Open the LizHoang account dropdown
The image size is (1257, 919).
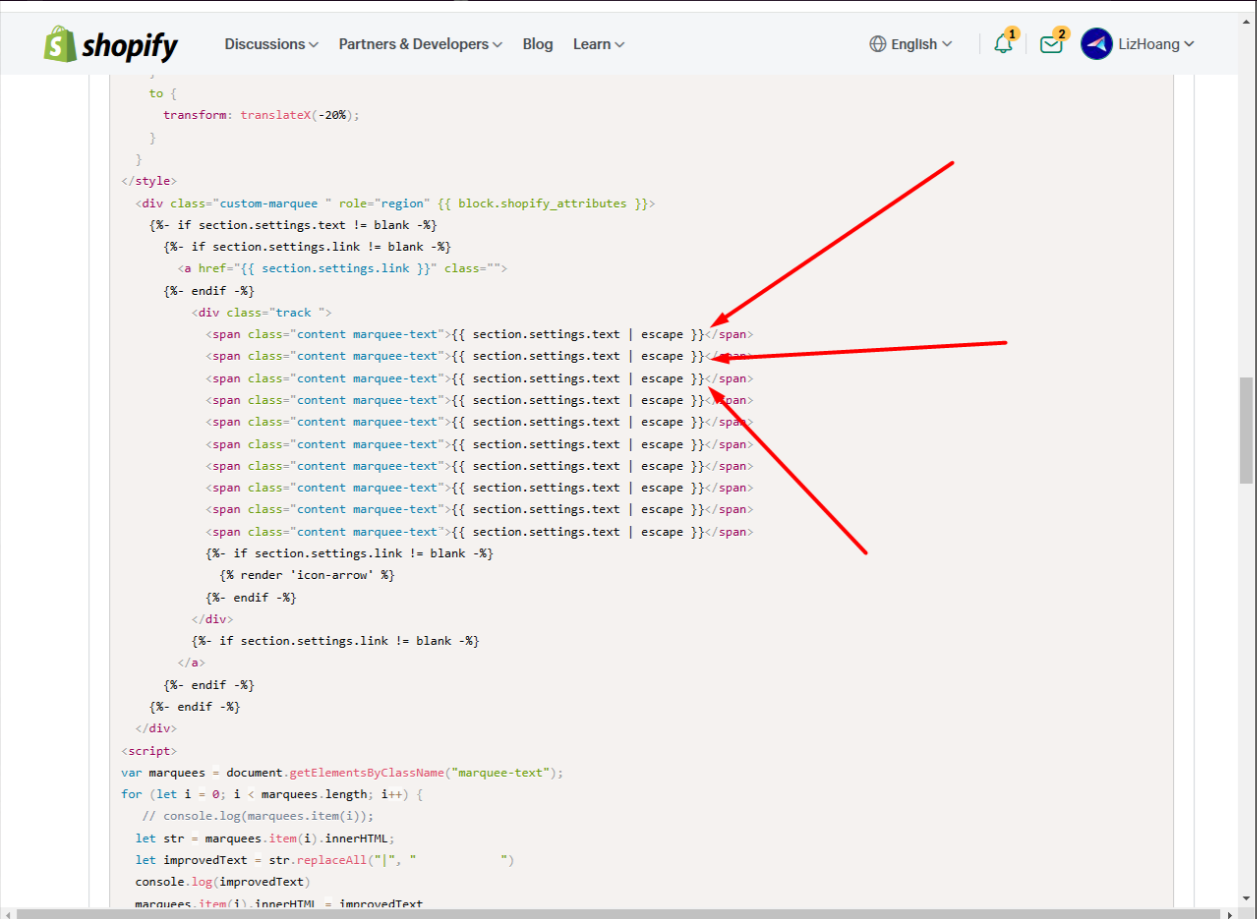click(1157, 44)
